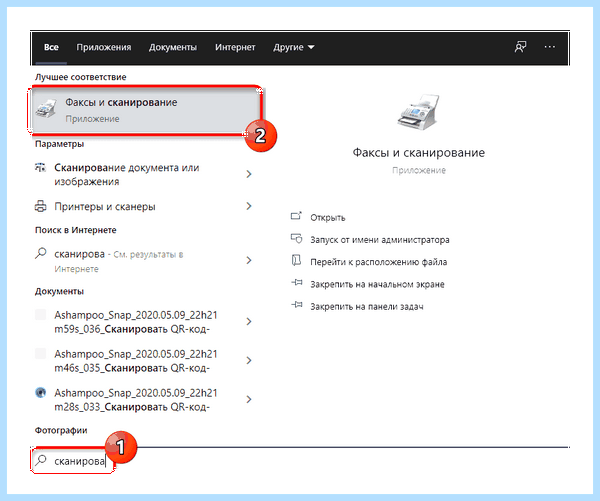Open the feedback icon in the search header

click(x=520, y=47)
